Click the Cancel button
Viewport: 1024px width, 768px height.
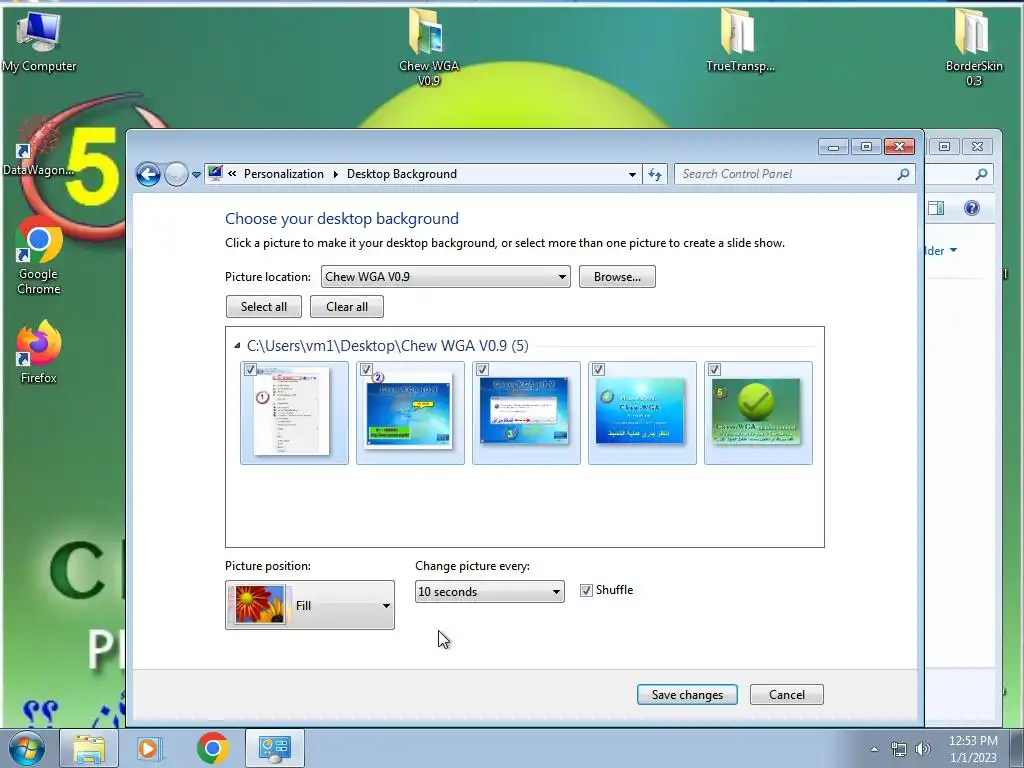[787, 695]
